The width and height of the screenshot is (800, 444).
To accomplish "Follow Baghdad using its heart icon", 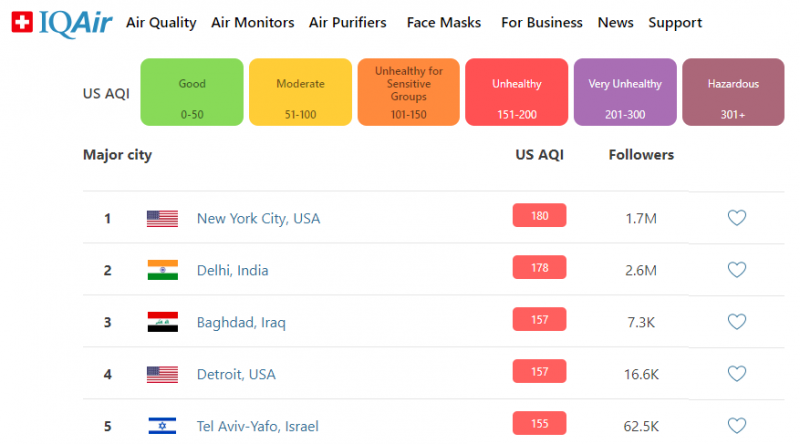I will coord(737,322).
